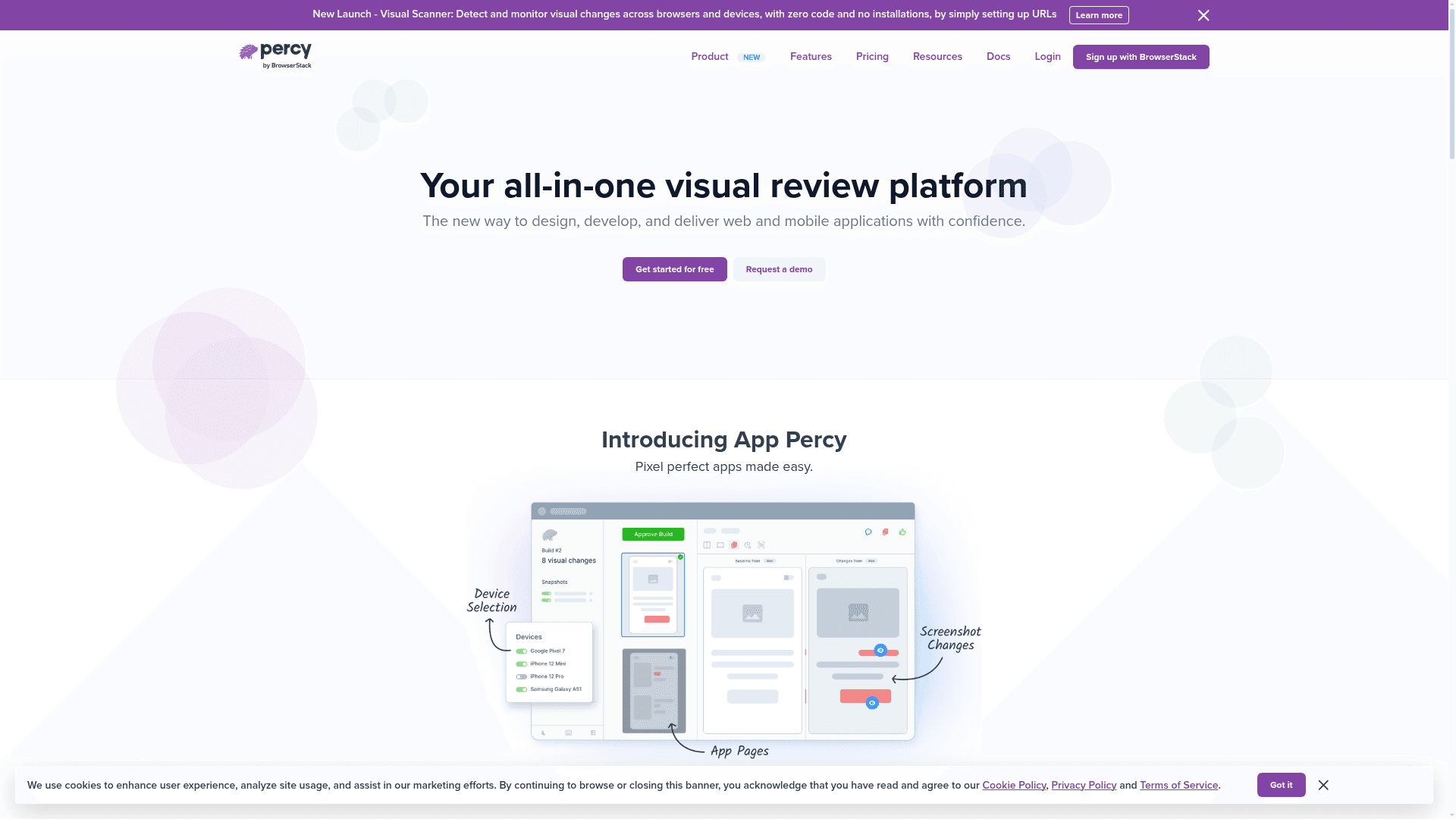
Task: Click the split-view layout icon in illustration
Action: tap(707, 545)
